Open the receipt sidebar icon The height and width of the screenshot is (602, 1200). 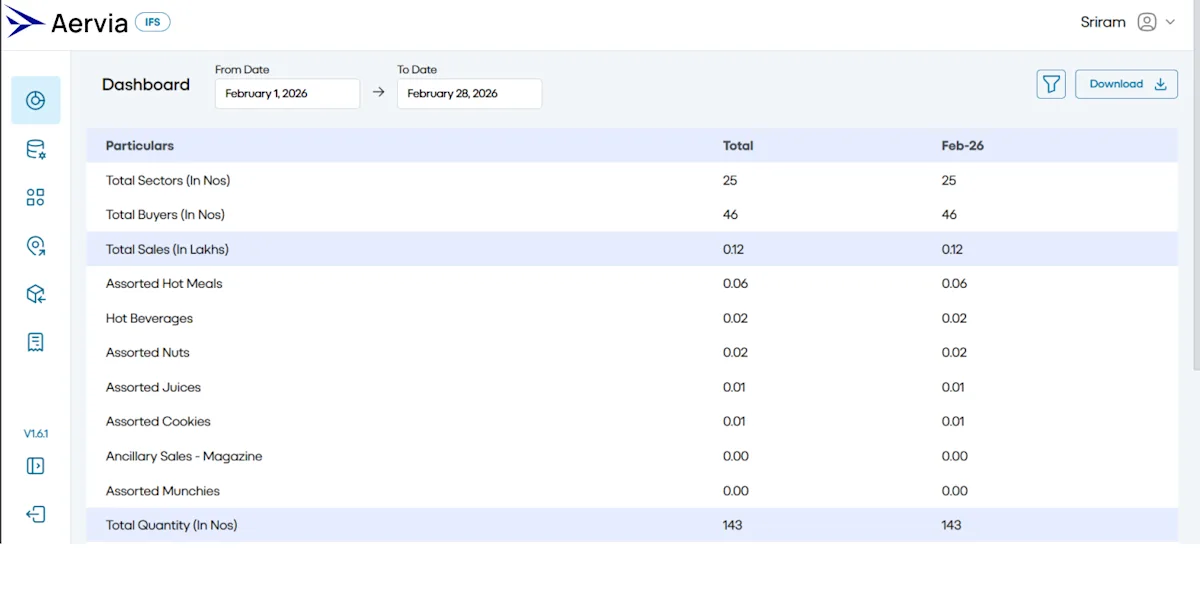click(36, 342)
